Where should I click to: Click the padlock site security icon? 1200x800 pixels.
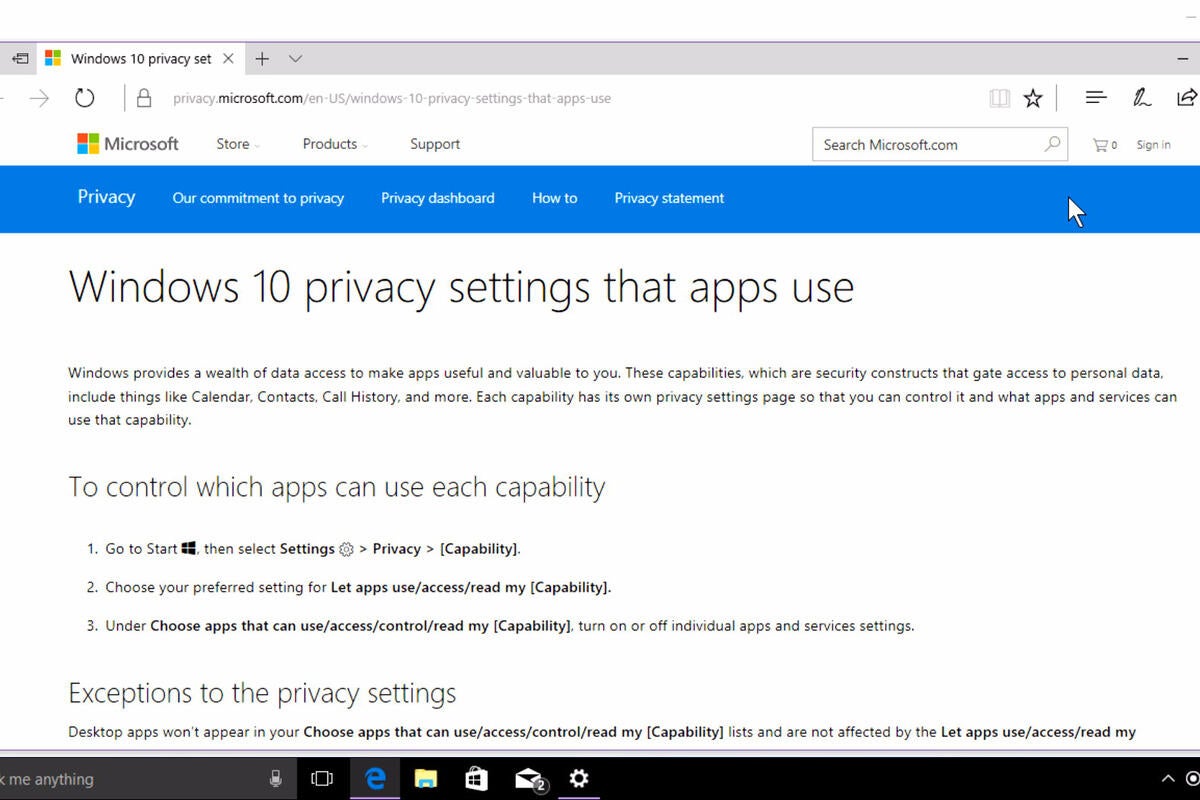point(144,98)
